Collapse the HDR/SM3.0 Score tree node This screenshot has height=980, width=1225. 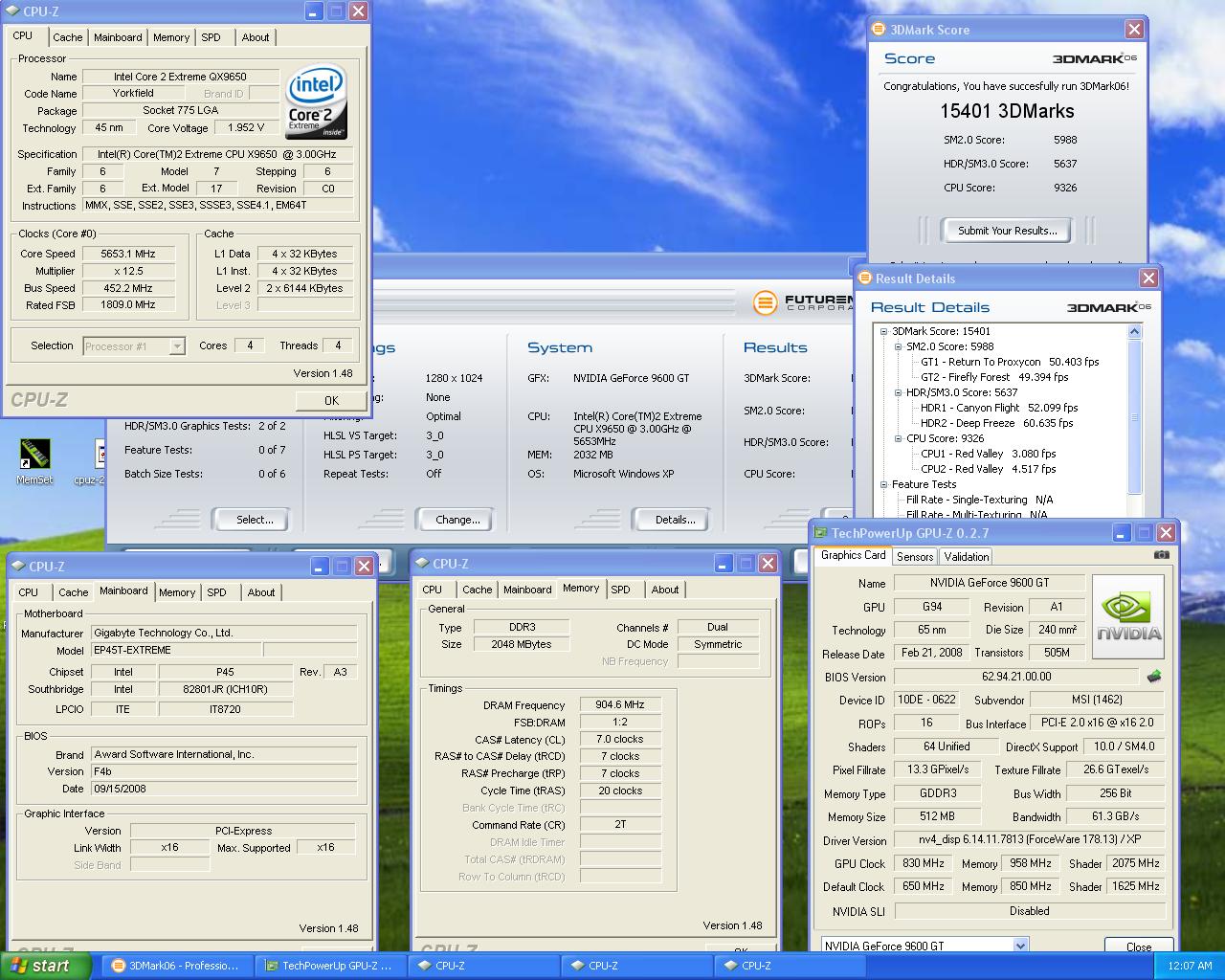[x=900, y=392]
